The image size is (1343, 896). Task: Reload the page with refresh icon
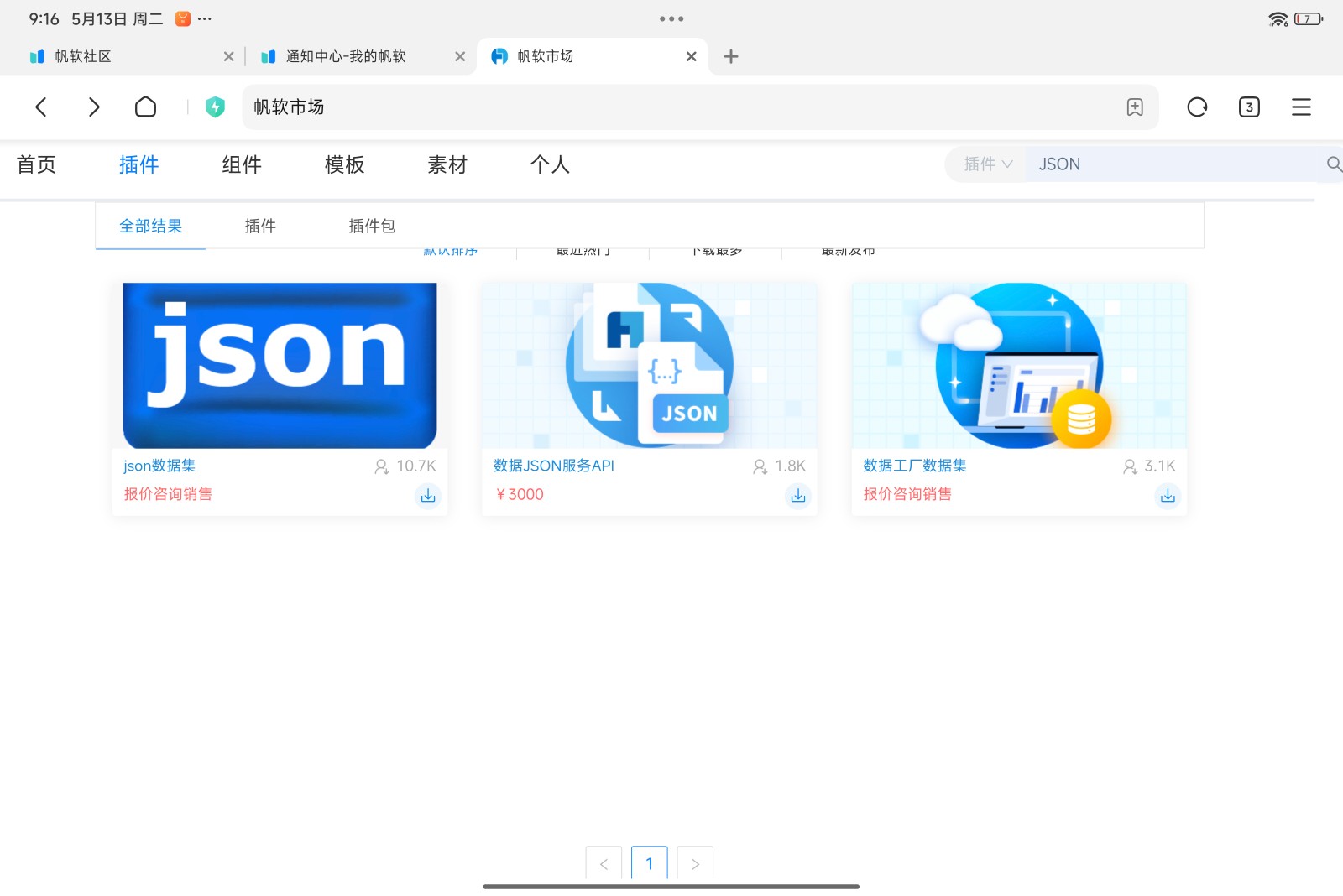tap(1197, 107)
